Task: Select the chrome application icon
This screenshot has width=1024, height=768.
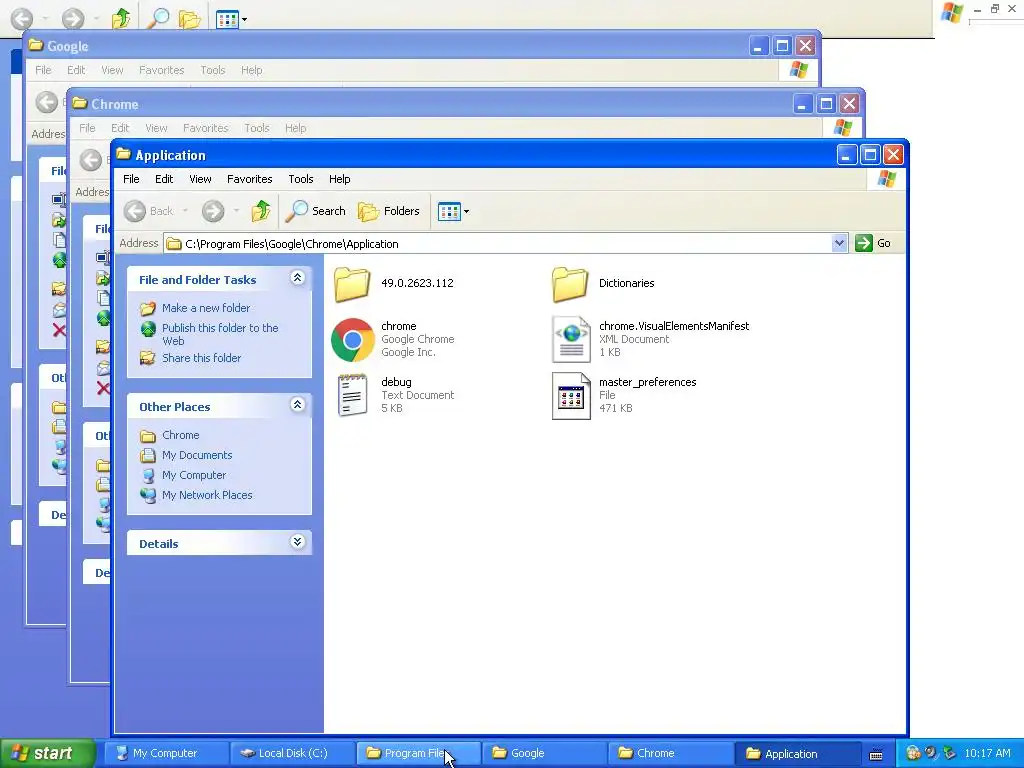Action: coord(353,340)
